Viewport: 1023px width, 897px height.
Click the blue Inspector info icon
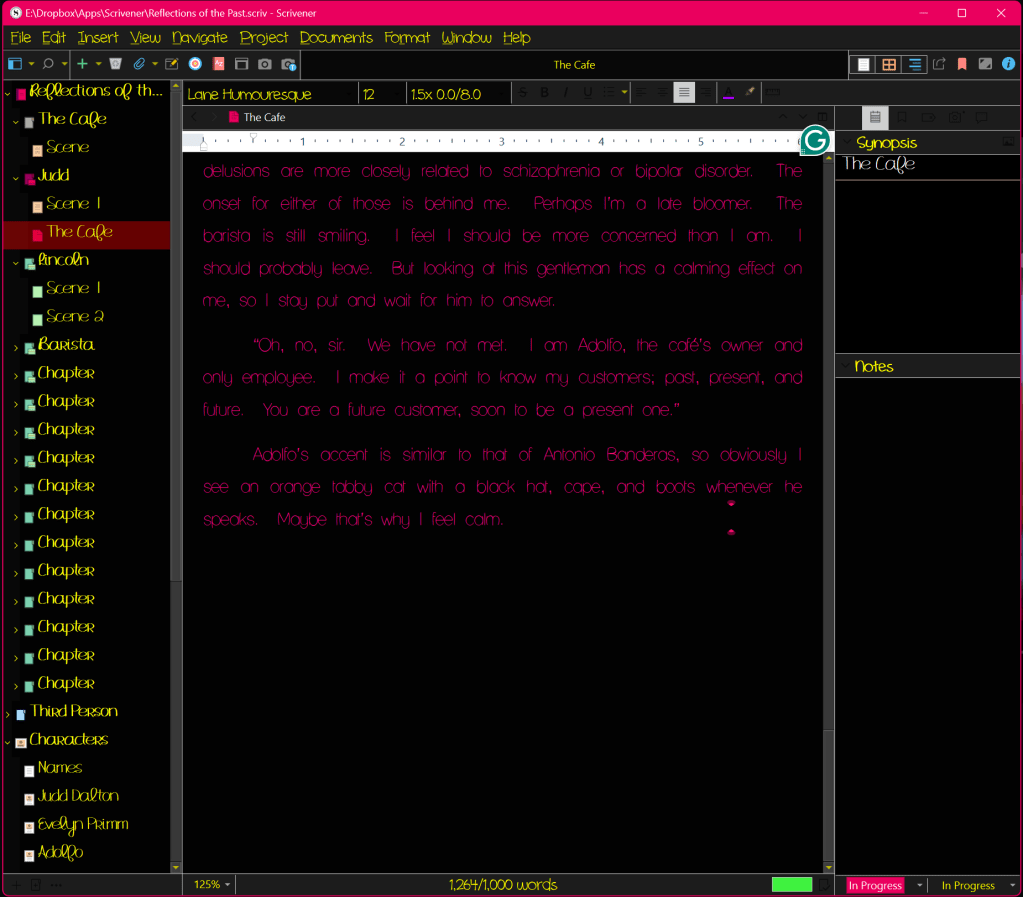click(1007, 64)
